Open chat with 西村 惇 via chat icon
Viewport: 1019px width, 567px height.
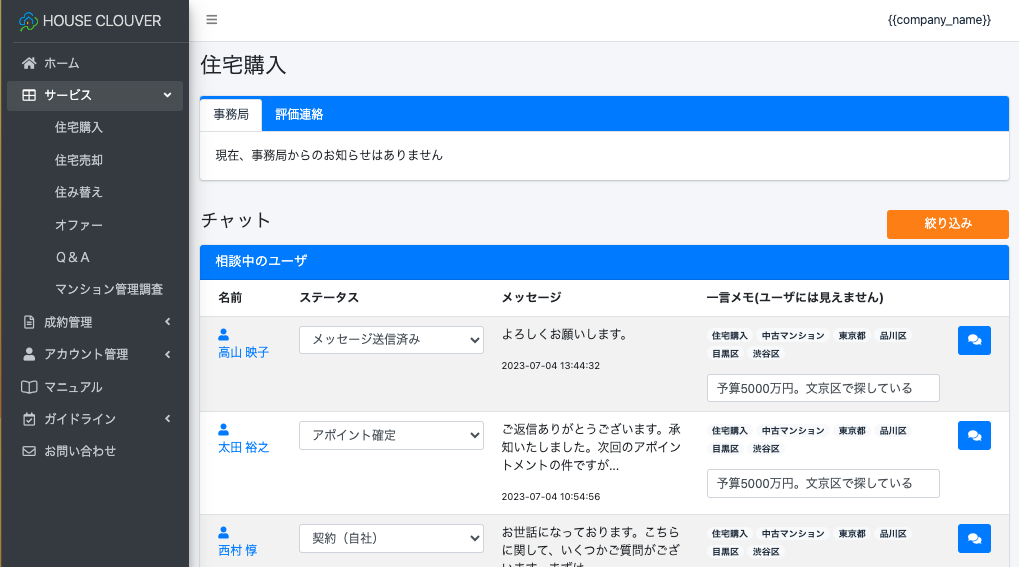pos(974,538)
